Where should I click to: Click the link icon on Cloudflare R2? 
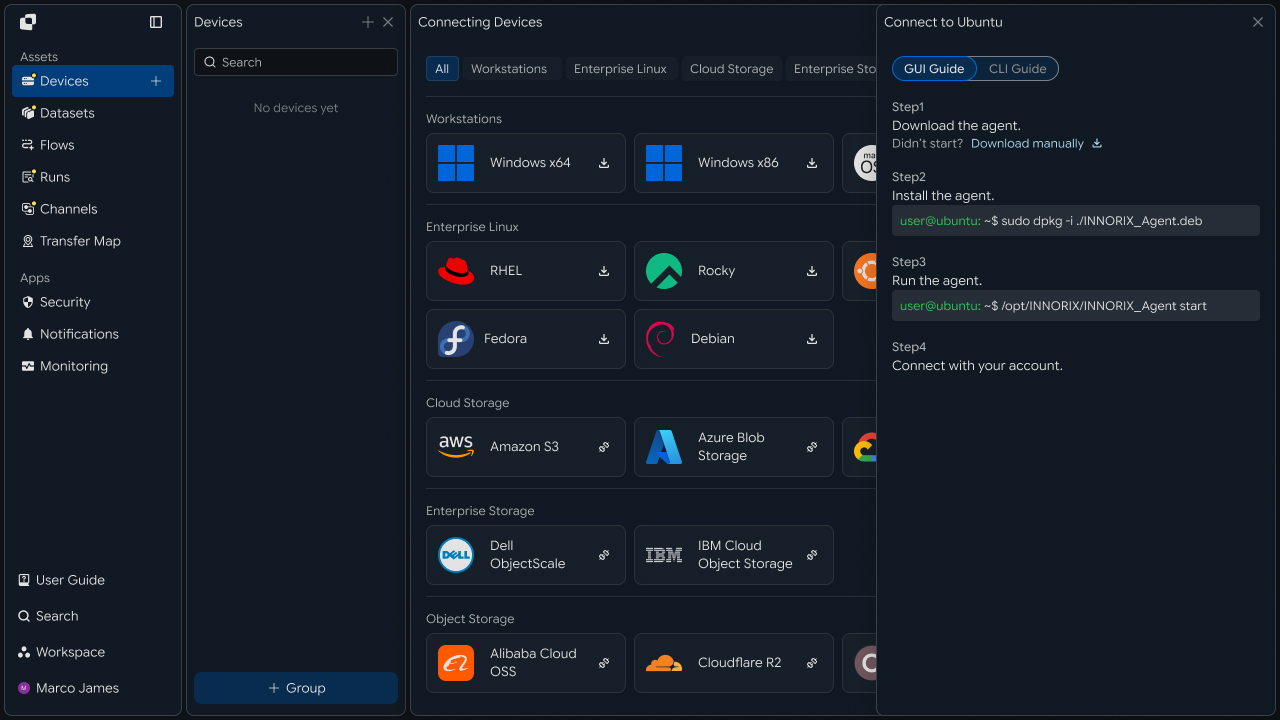pyautogui.click(x=812, y=663)
